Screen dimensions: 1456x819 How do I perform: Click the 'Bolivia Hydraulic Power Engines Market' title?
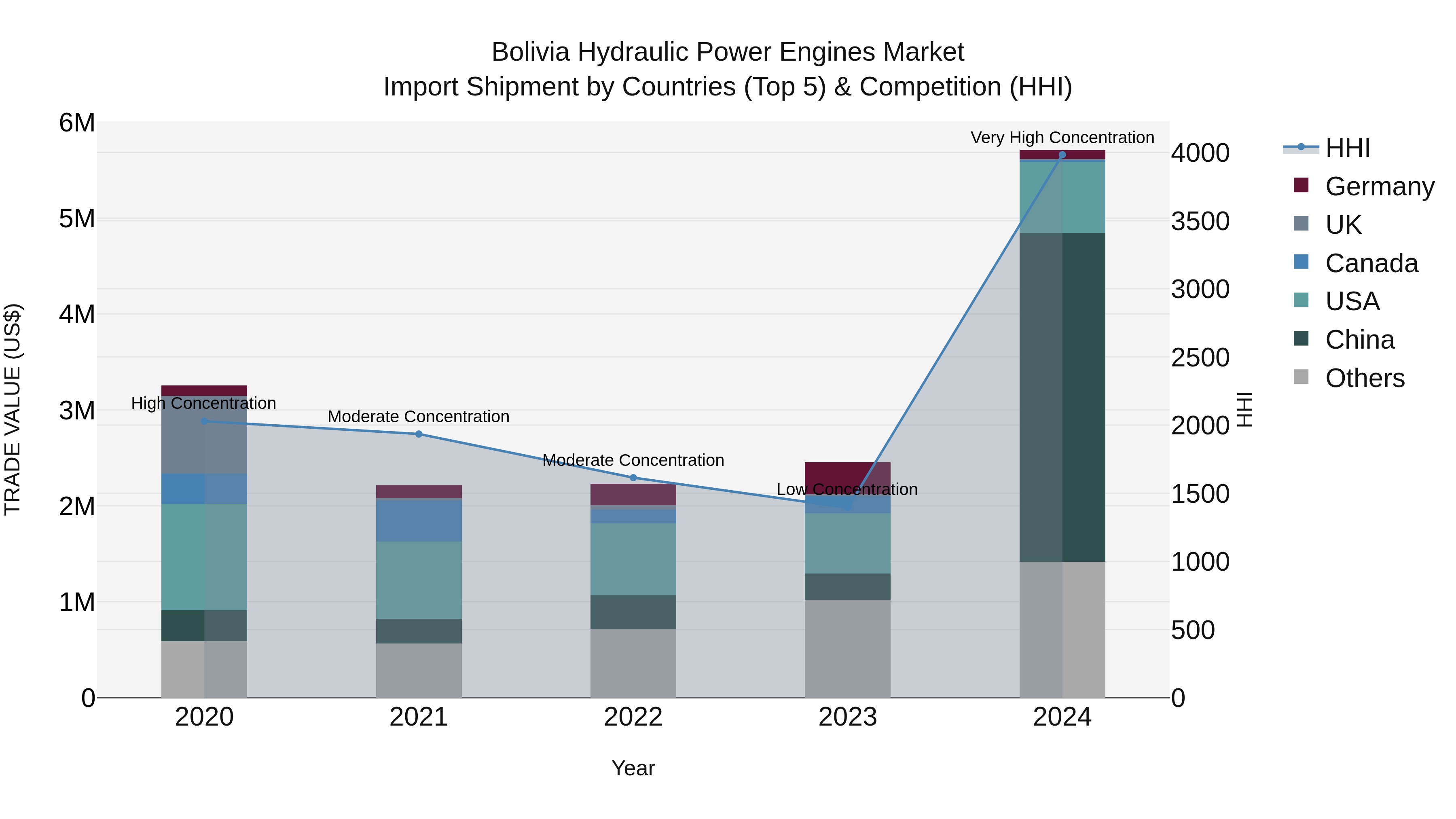[x=728, y=52]
